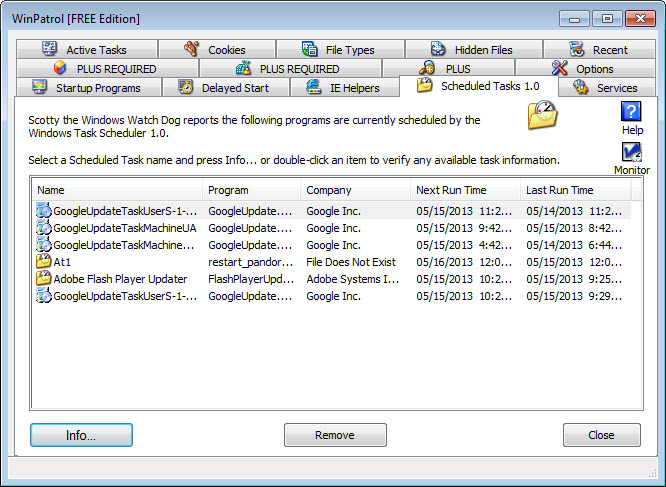
Task: Select the At1 scheduled task
Action: [x=62, y=262]
